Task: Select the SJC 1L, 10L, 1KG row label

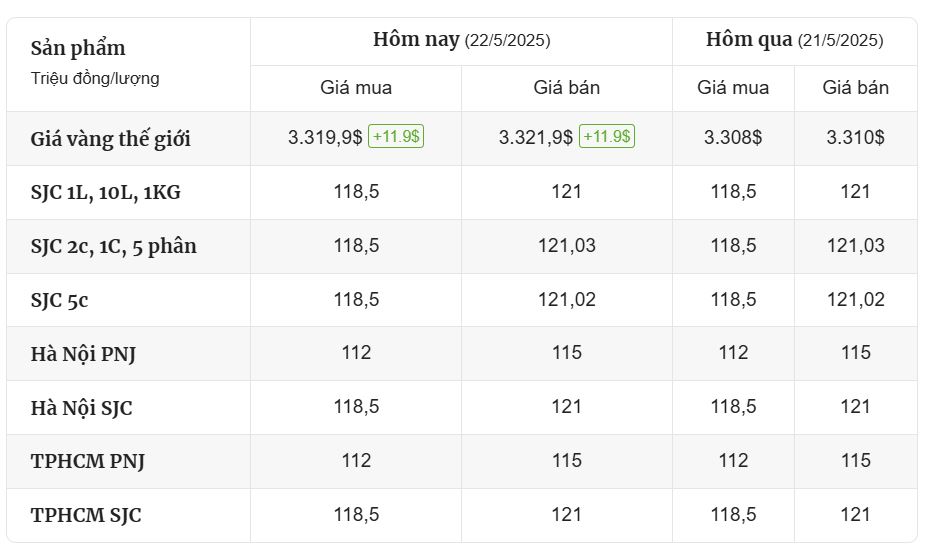Action: pyautogui.click(x=106, y=193)
